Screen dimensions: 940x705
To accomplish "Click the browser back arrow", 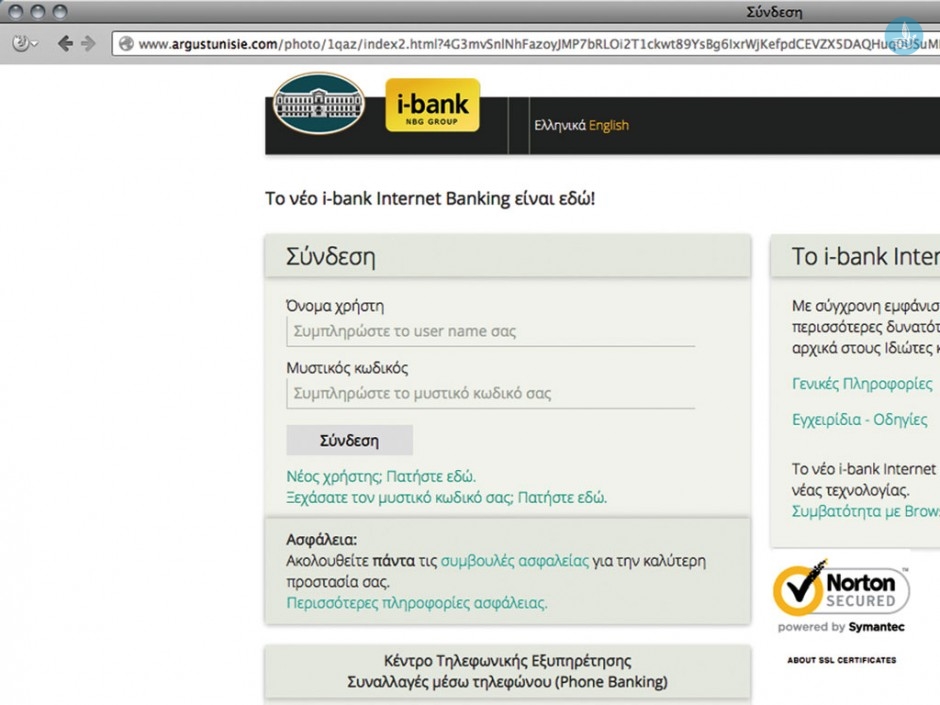I will [65, 43].
